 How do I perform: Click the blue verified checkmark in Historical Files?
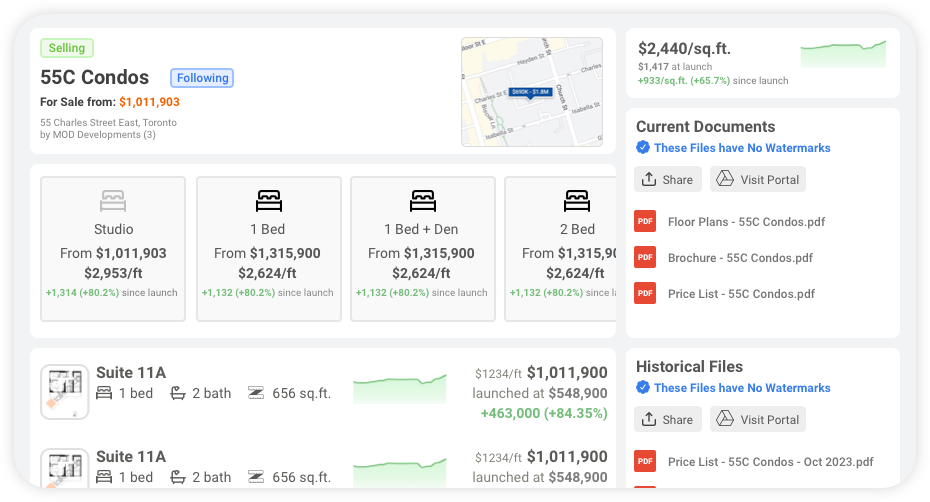pyautogui.click(x=643, y=388)
